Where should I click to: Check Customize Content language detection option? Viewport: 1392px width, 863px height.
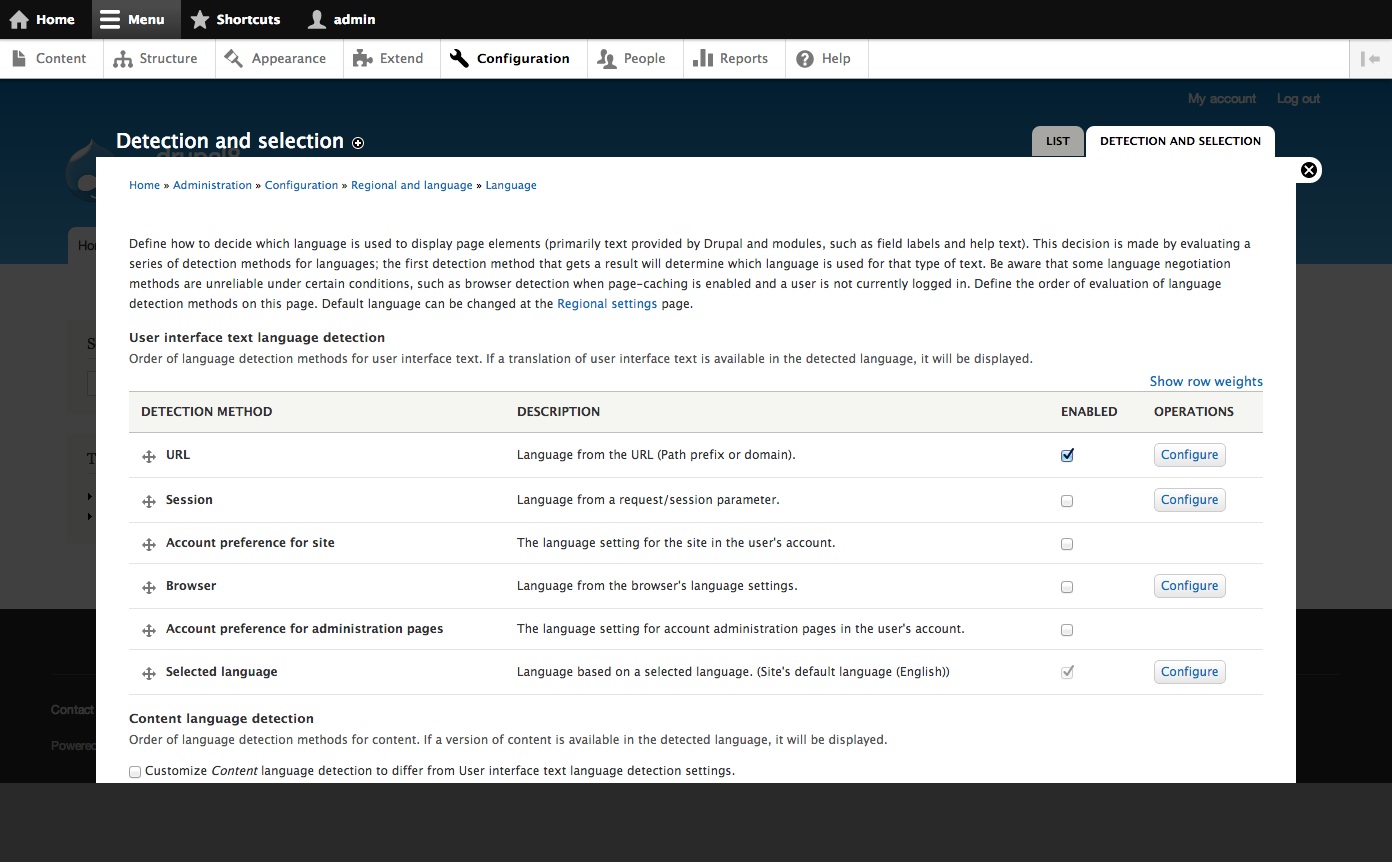pyautogui.click(x=134, y=771)
